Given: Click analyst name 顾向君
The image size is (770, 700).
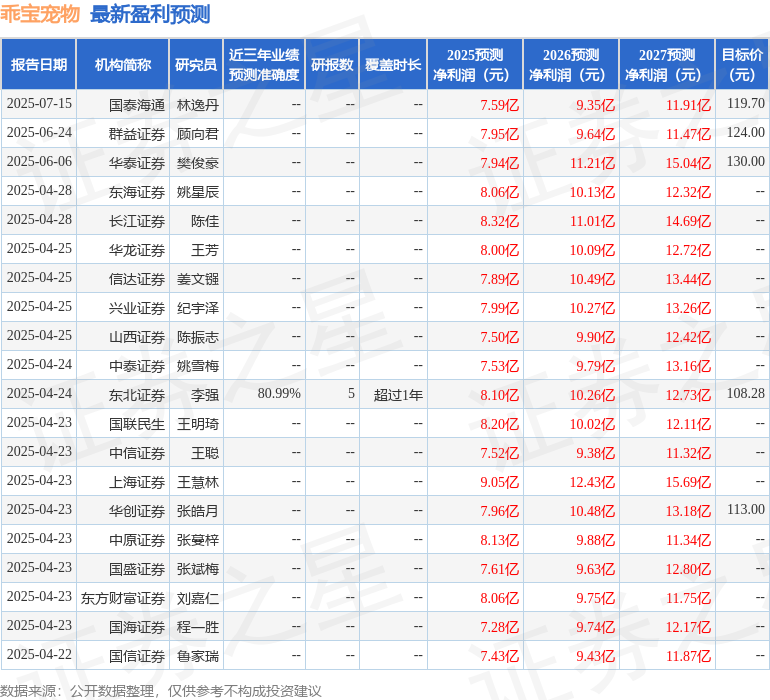Looking at the screenshot, I should click(x=197, y=134).
